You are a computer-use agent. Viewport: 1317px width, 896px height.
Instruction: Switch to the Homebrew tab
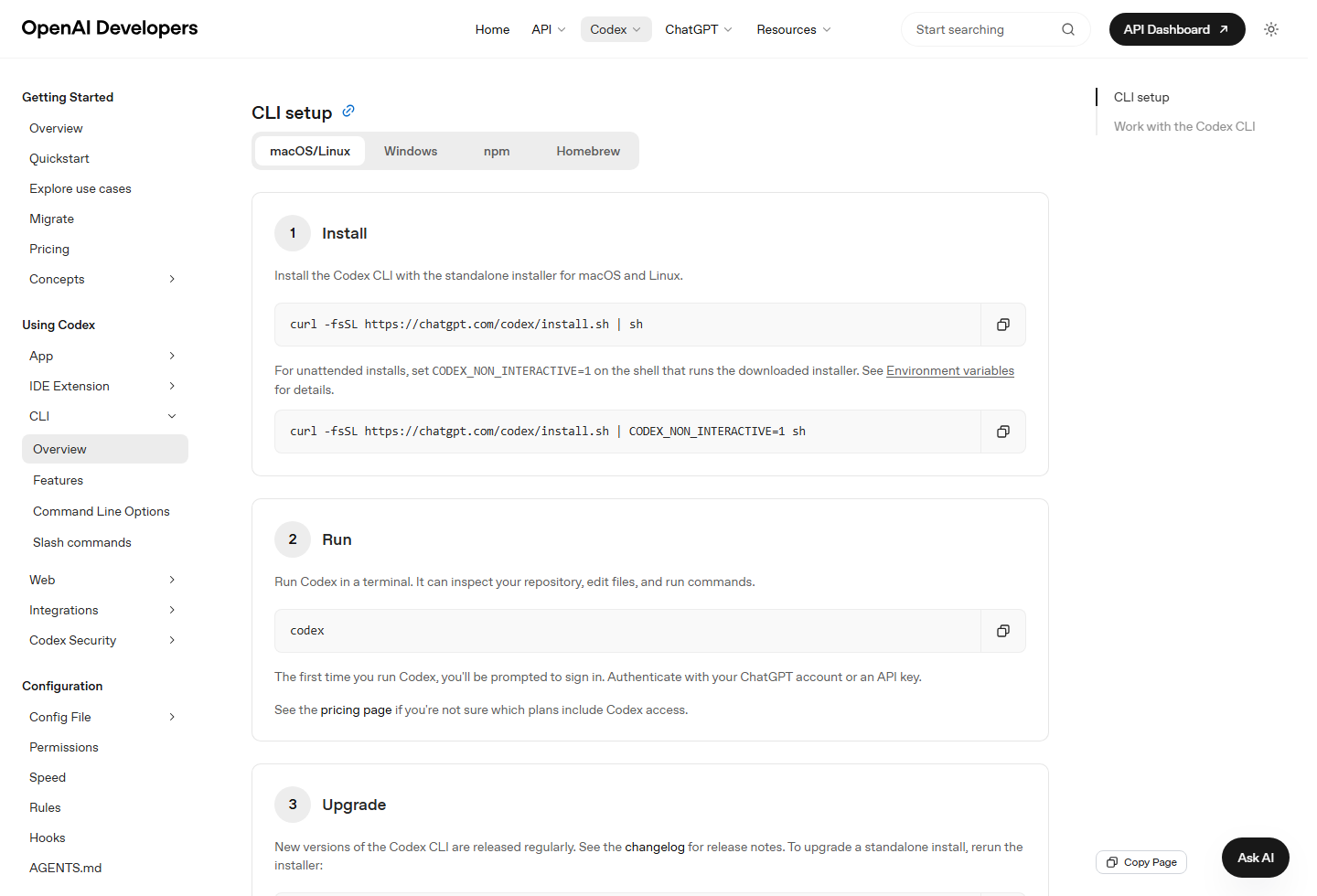coord(588,151)
